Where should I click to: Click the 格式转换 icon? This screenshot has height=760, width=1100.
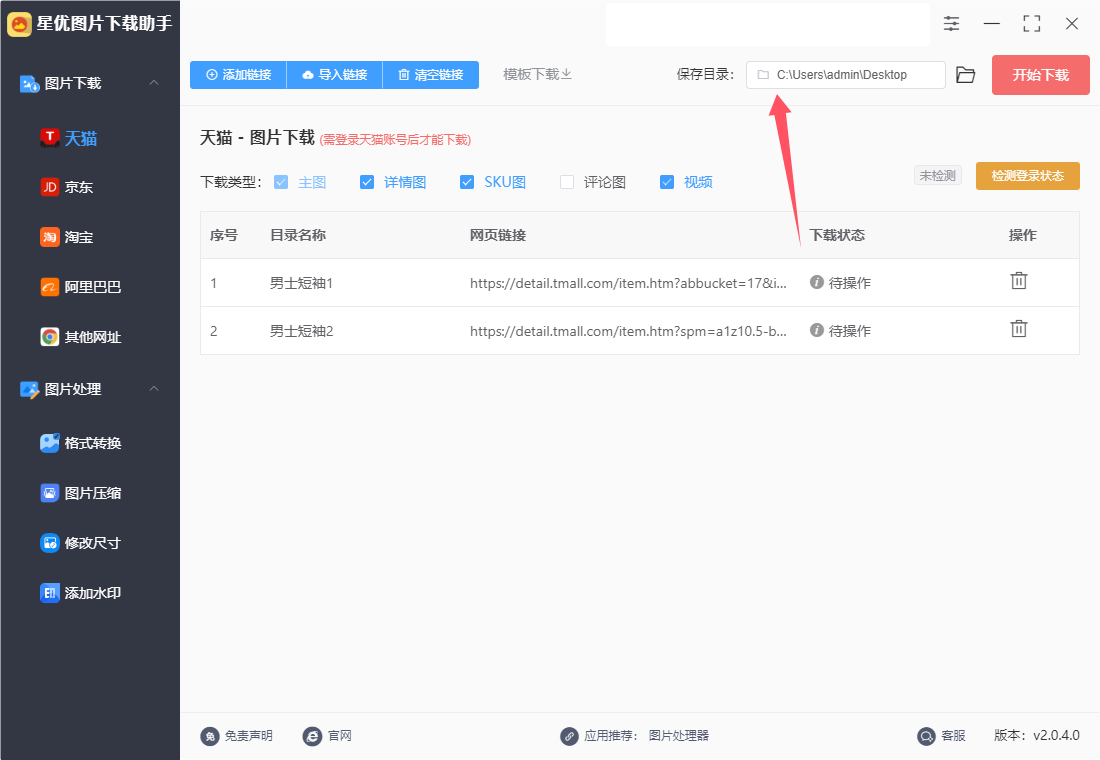50,443
